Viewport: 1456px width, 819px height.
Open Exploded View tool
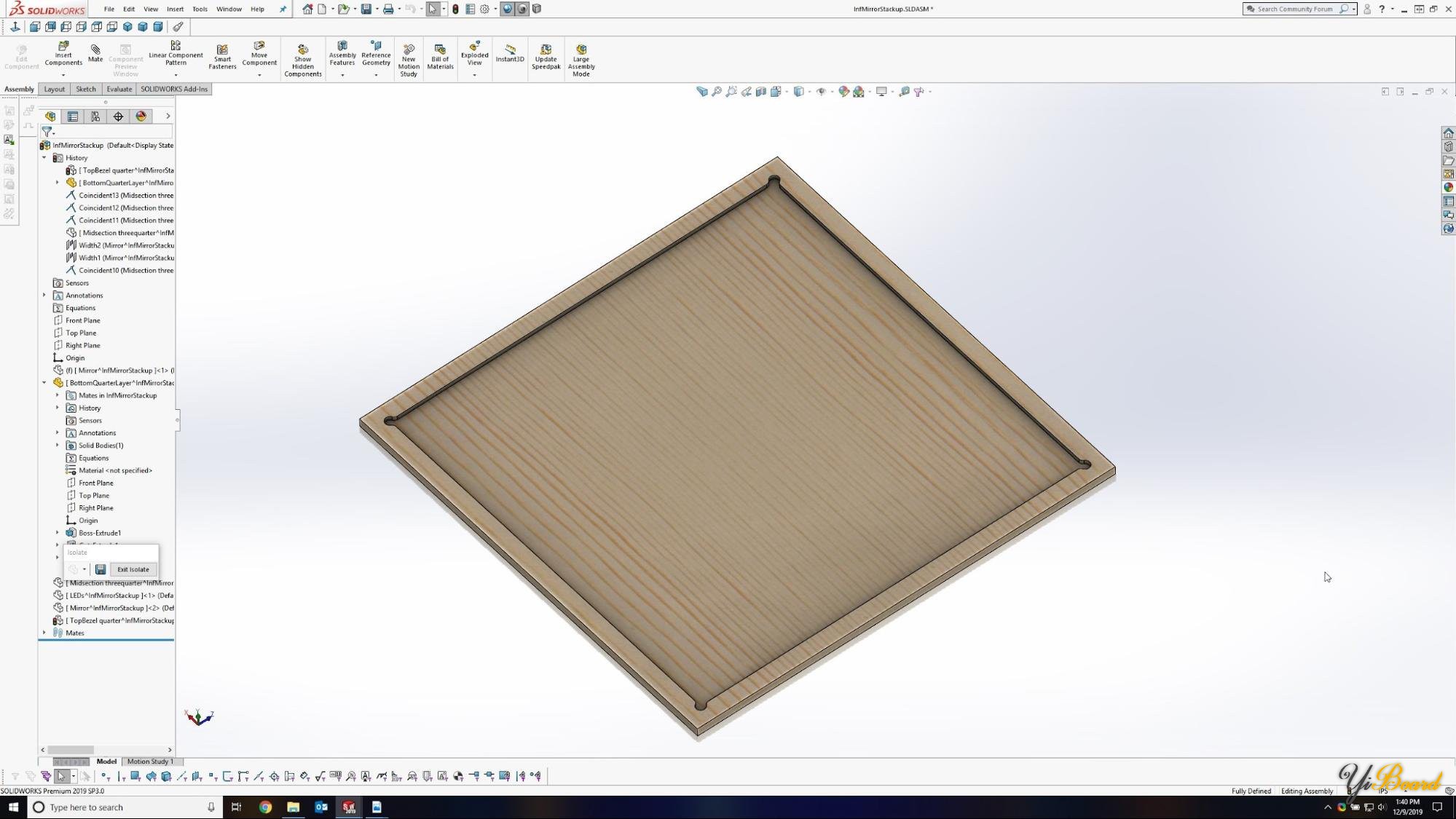click(x=474, y=54)
